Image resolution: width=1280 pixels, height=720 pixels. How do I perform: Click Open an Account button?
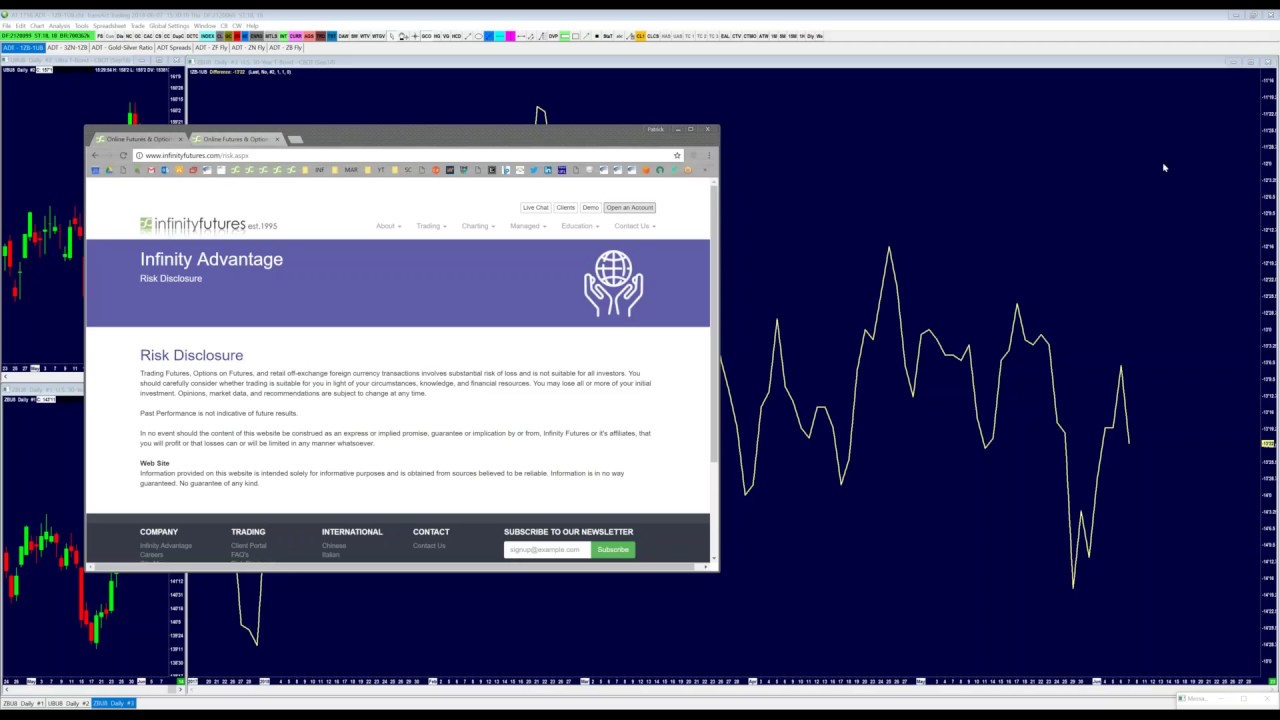point(629,207)
